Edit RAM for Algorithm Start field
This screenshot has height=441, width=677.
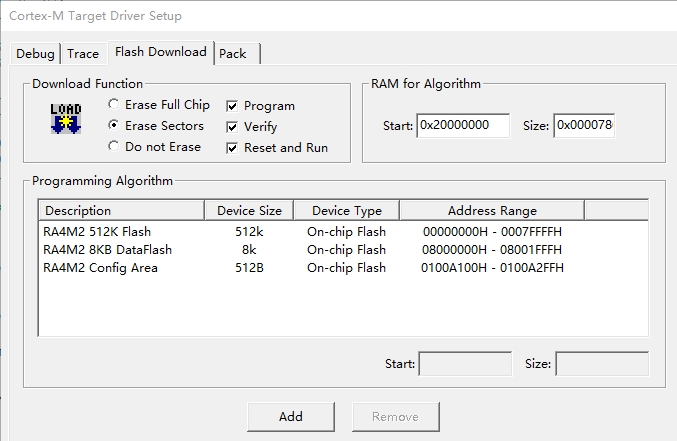pyautogui.click(x=463, y=125)
